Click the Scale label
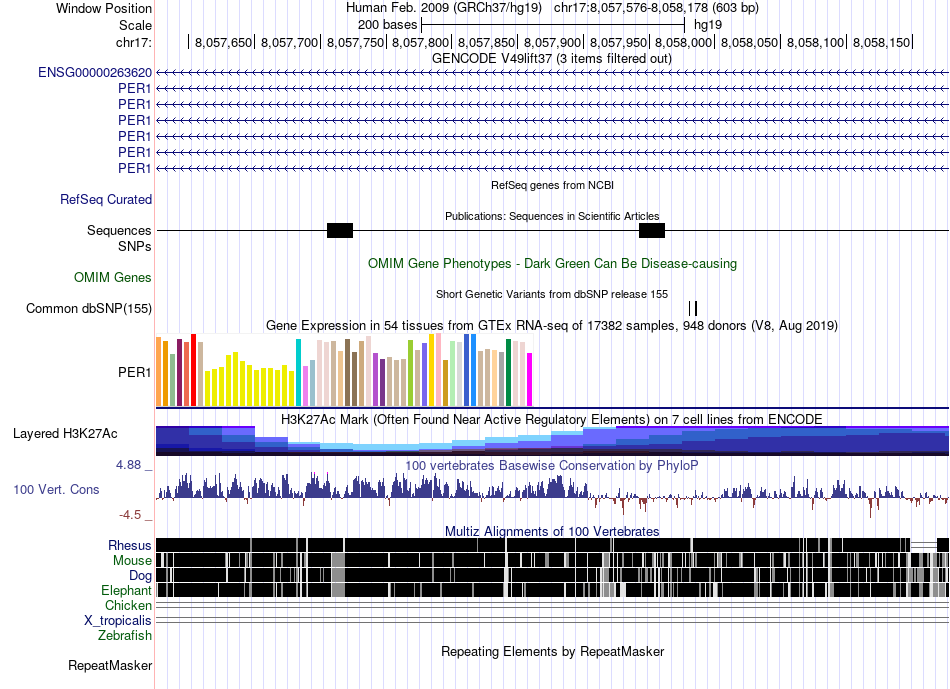 (x=136, y=25)
